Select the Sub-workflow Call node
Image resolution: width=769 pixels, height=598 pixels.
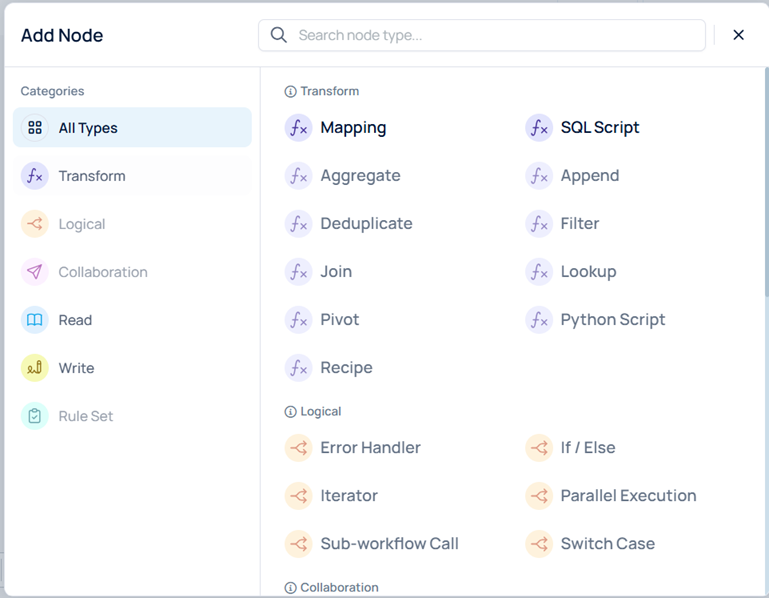tap(389, 544)
